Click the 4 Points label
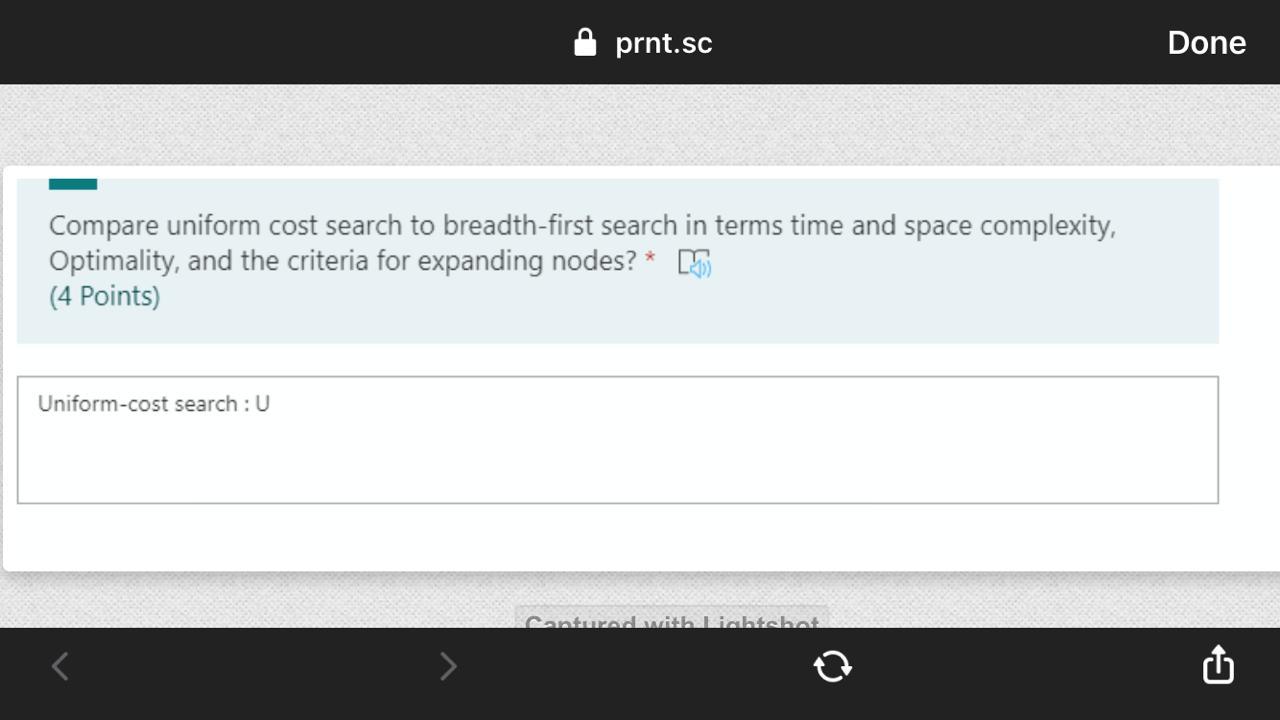This screenshot has height=720, width=1280. (104, 296)
